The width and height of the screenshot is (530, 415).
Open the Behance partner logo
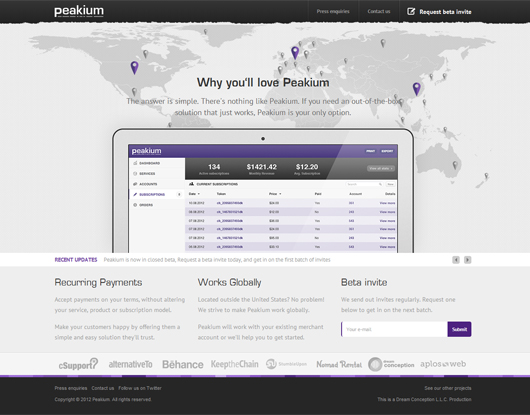[x=183, y=364]
